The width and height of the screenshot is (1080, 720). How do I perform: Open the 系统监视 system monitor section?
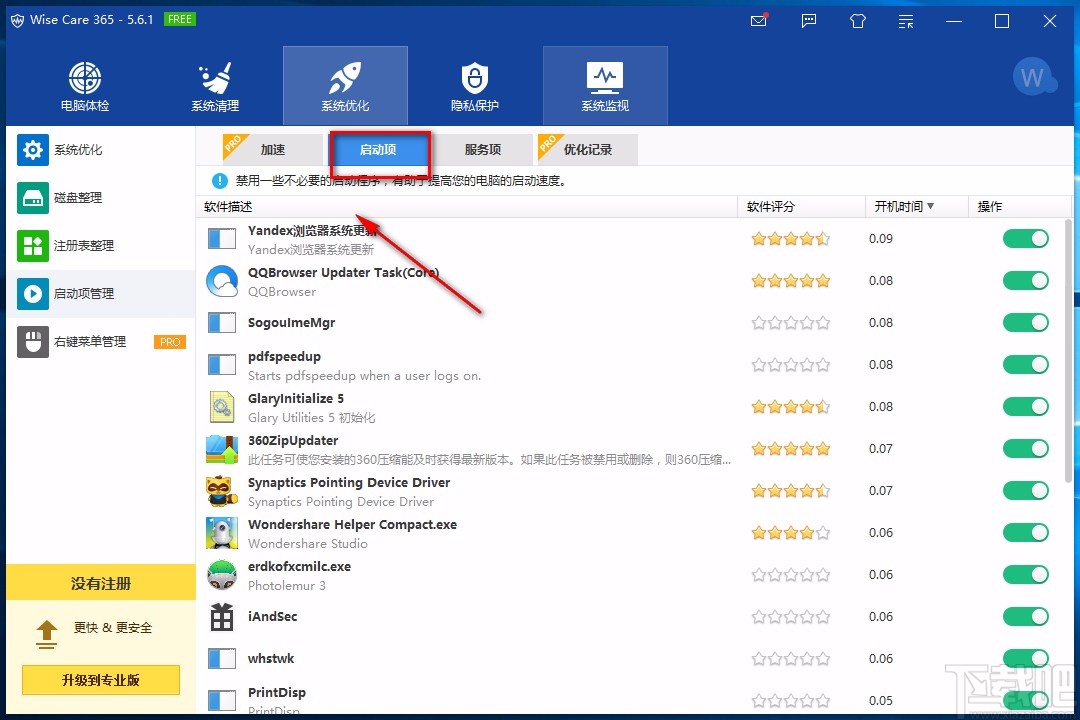pyautogui.click(x=605, y=86)
